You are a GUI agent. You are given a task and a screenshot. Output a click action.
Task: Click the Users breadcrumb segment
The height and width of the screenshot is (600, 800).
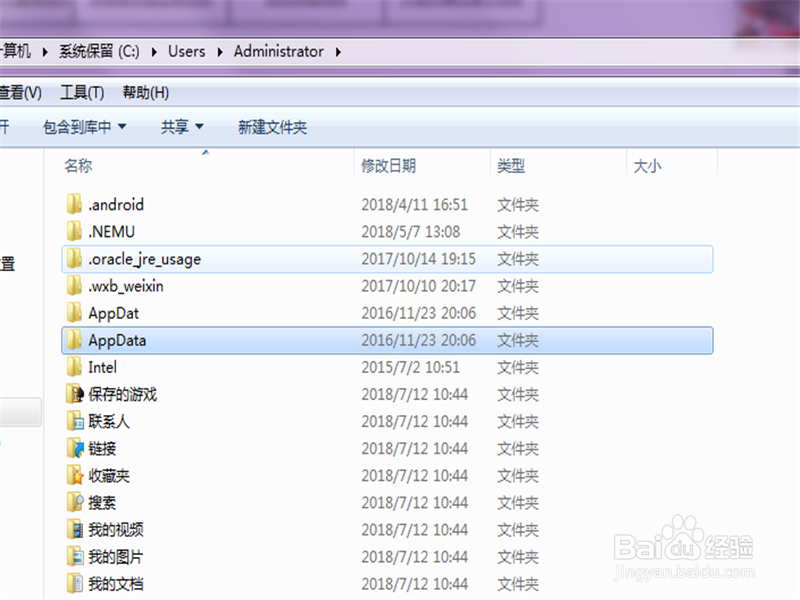[x=187, y=52]
